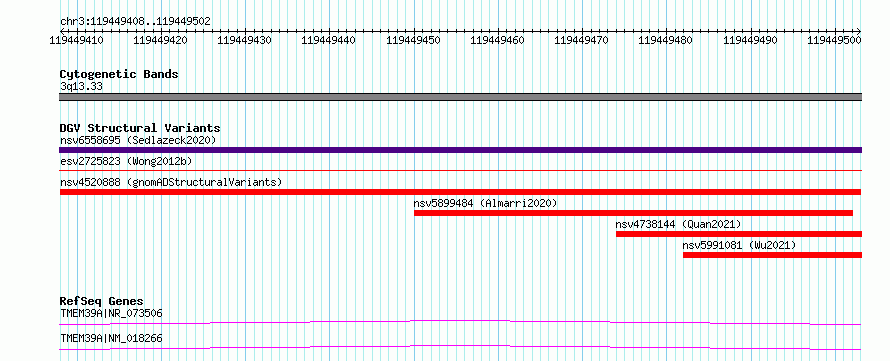Click the magenta TMEM39A|NM_018266 transcript line
The width and height of the screenshot is (890, 361).
pyautogui.click(x=461, y=347)
